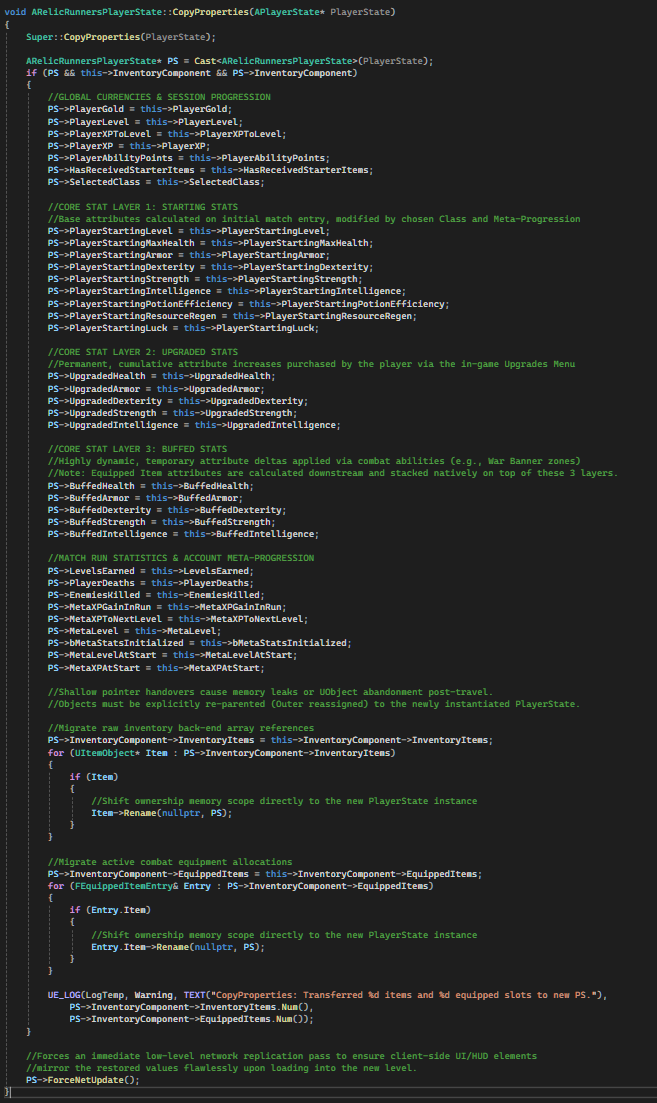Click the PS->MetaLevelAtStart assignment line
This screenshot has width=657, height=1103.
pos(172,655)
